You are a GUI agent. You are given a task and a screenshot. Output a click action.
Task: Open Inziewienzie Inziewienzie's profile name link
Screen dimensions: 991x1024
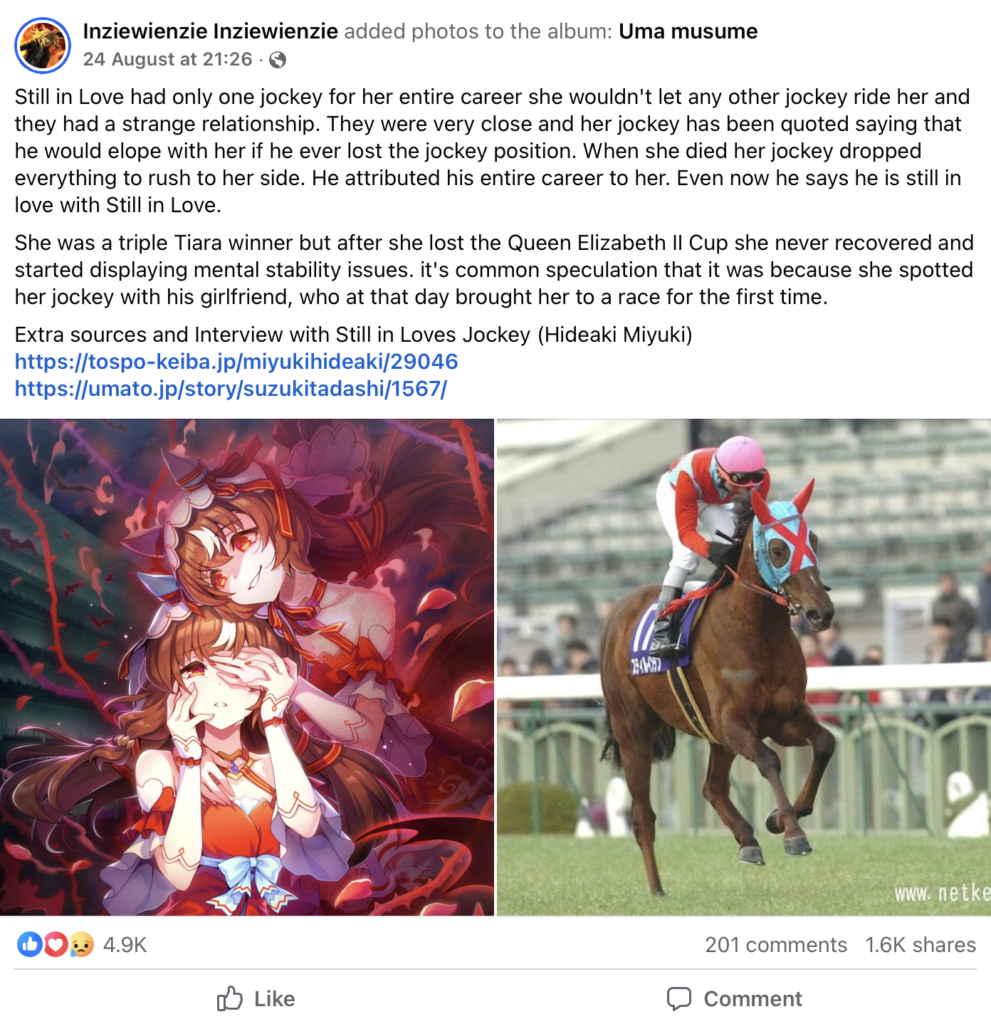pos(210,31)
